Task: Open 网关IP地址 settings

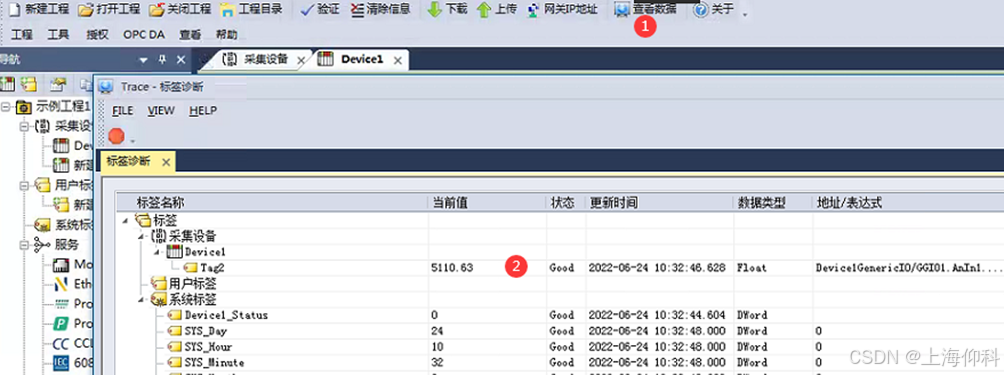Action: [562, 10]
